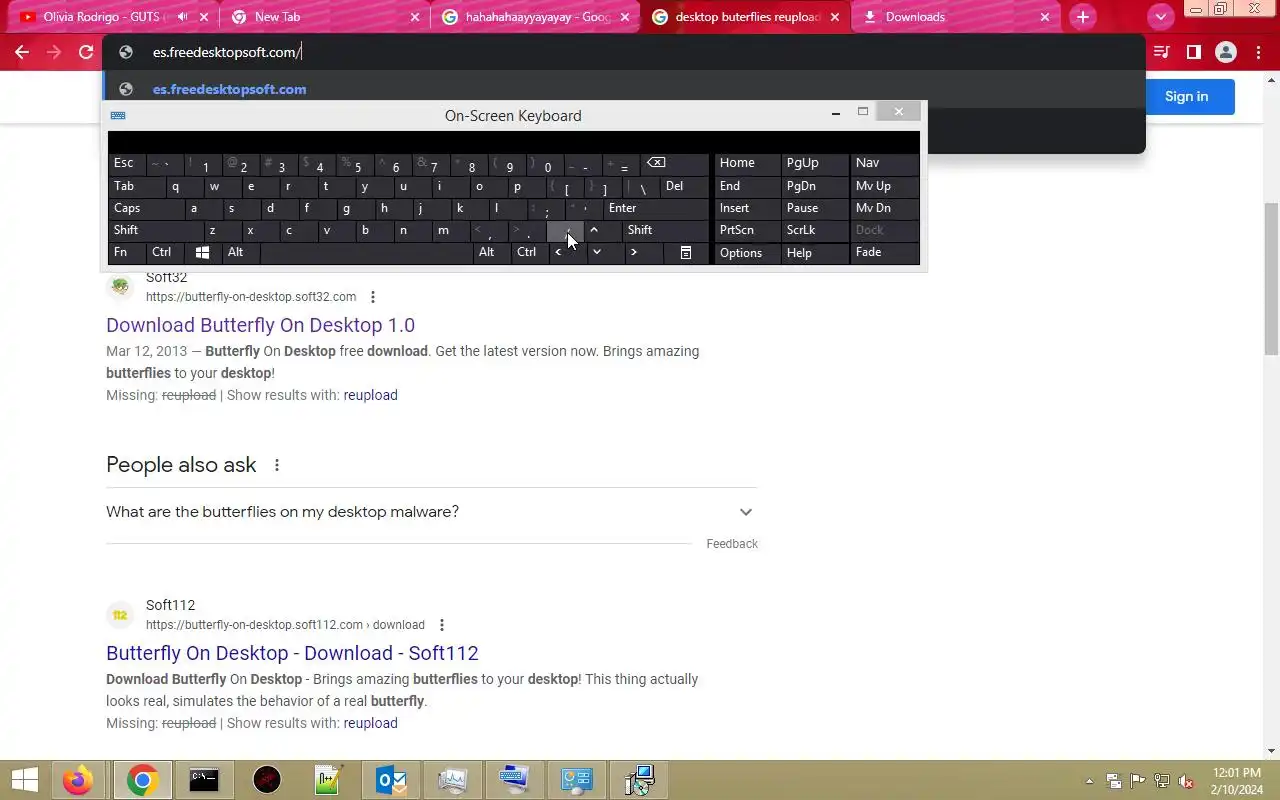Viewport: 1280px width, 800px height.
Task: Click into the Chrome address bar
Action: [x=624, y=52]
